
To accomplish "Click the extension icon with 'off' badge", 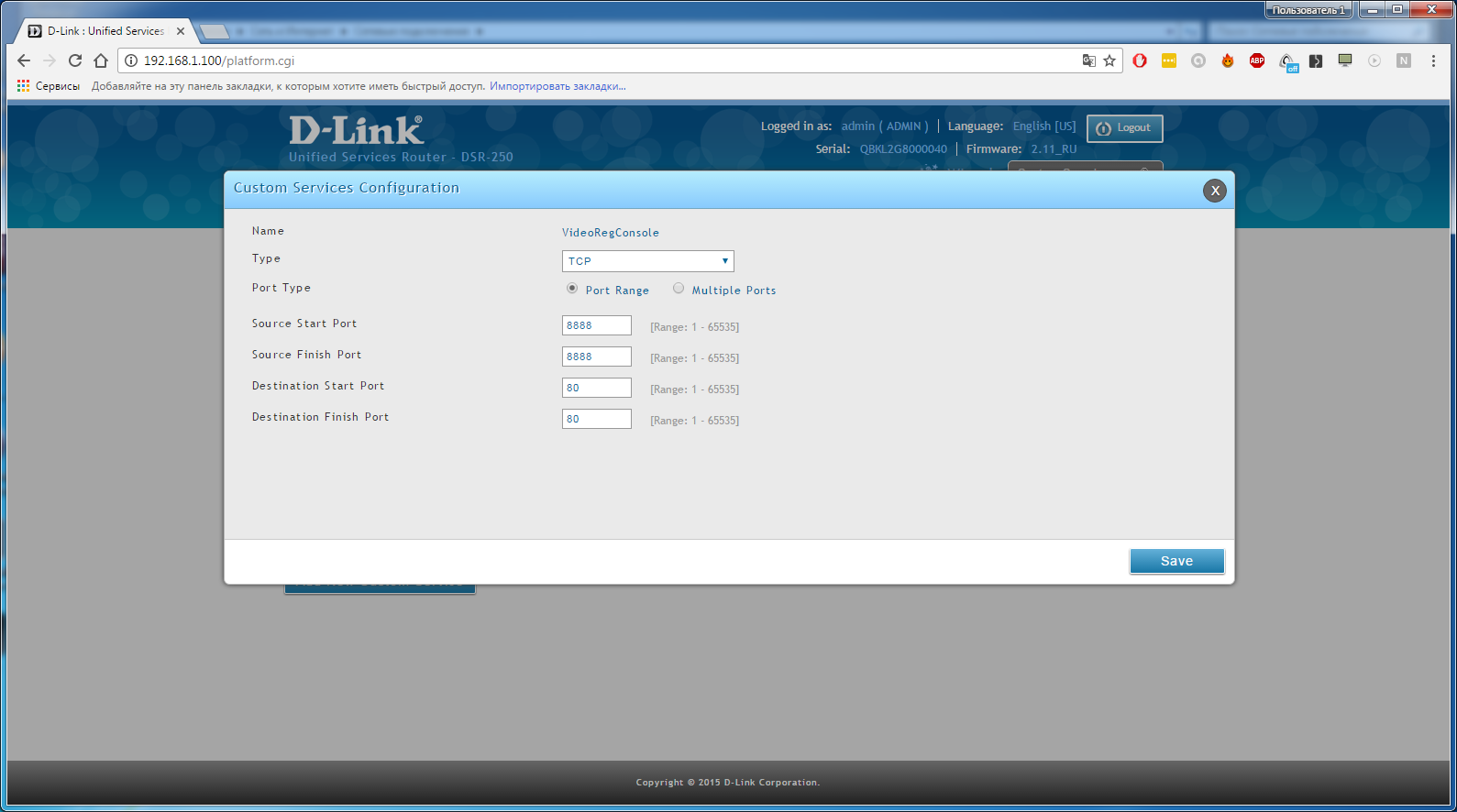I will (x=1287, y=61).
